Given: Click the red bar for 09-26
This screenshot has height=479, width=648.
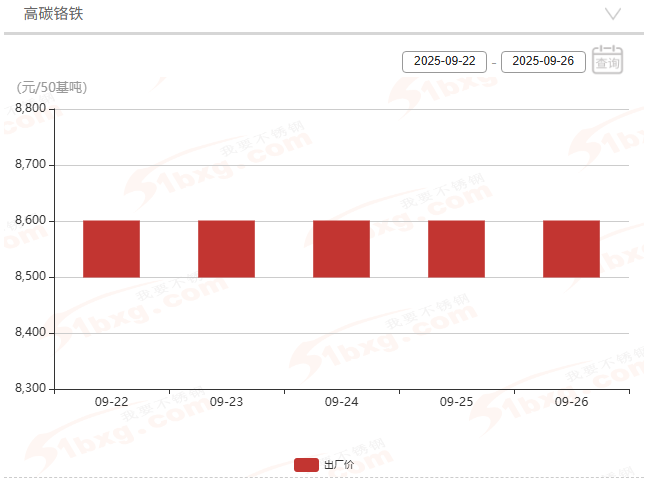Looking at the screenshot, I should (571, 249).
